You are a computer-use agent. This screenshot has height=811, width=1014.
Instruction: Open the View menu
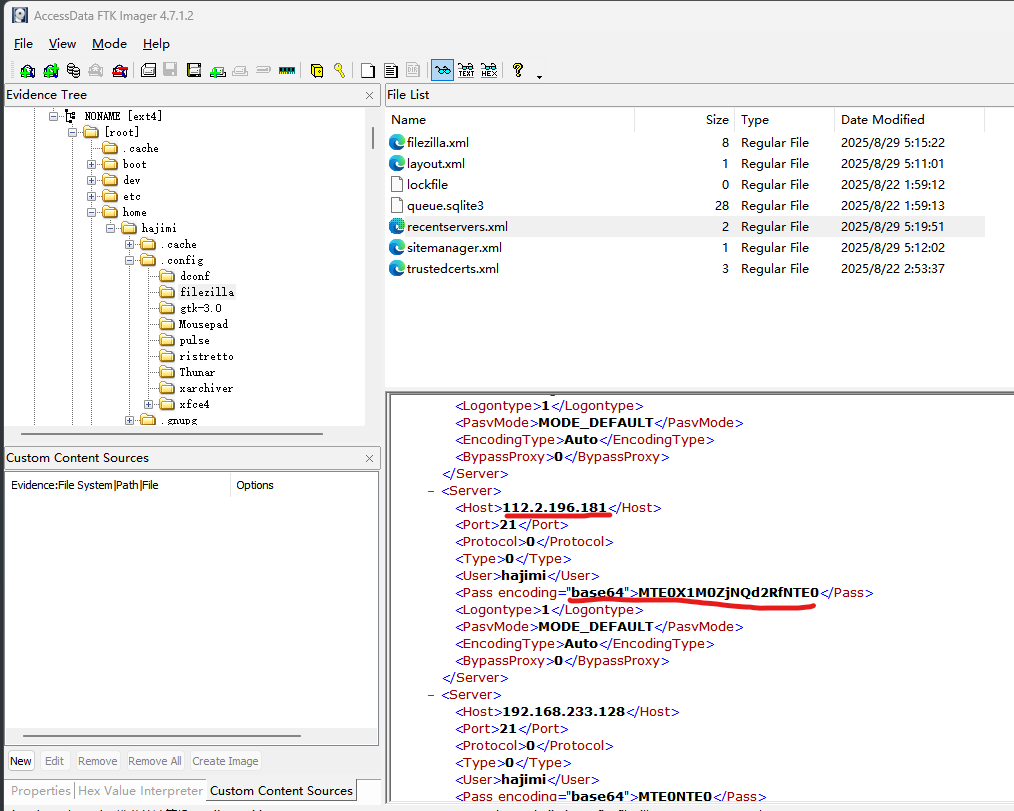click(x=62, y=43)
